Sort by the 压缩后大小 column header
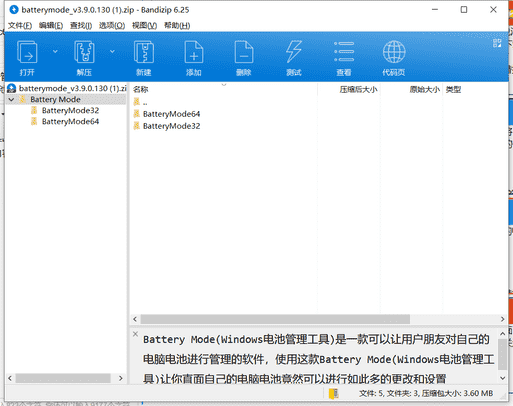Image resolution: width=513 pixels, height=406 pixels. coord(358,89)
